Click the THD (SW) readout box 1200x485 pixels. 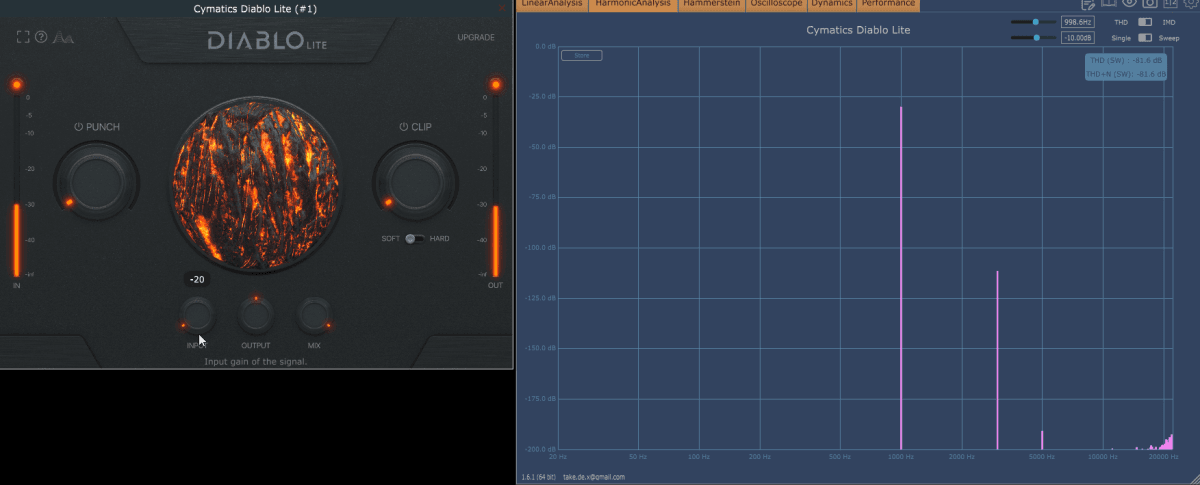(x=1126, y=67)
